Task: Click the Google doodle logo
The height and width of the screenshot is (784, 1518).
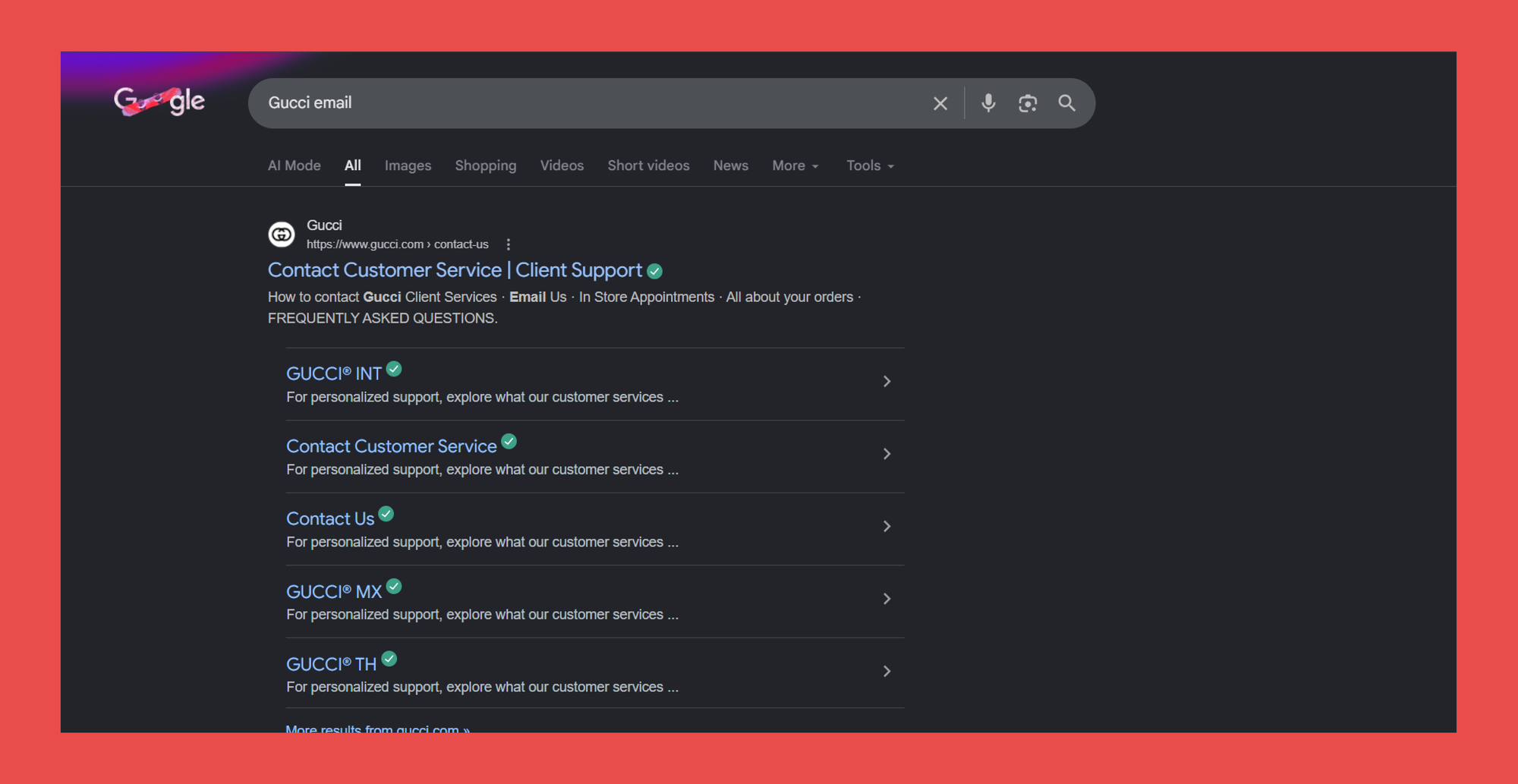Action: pyautogui.click(x=159, y=101)
